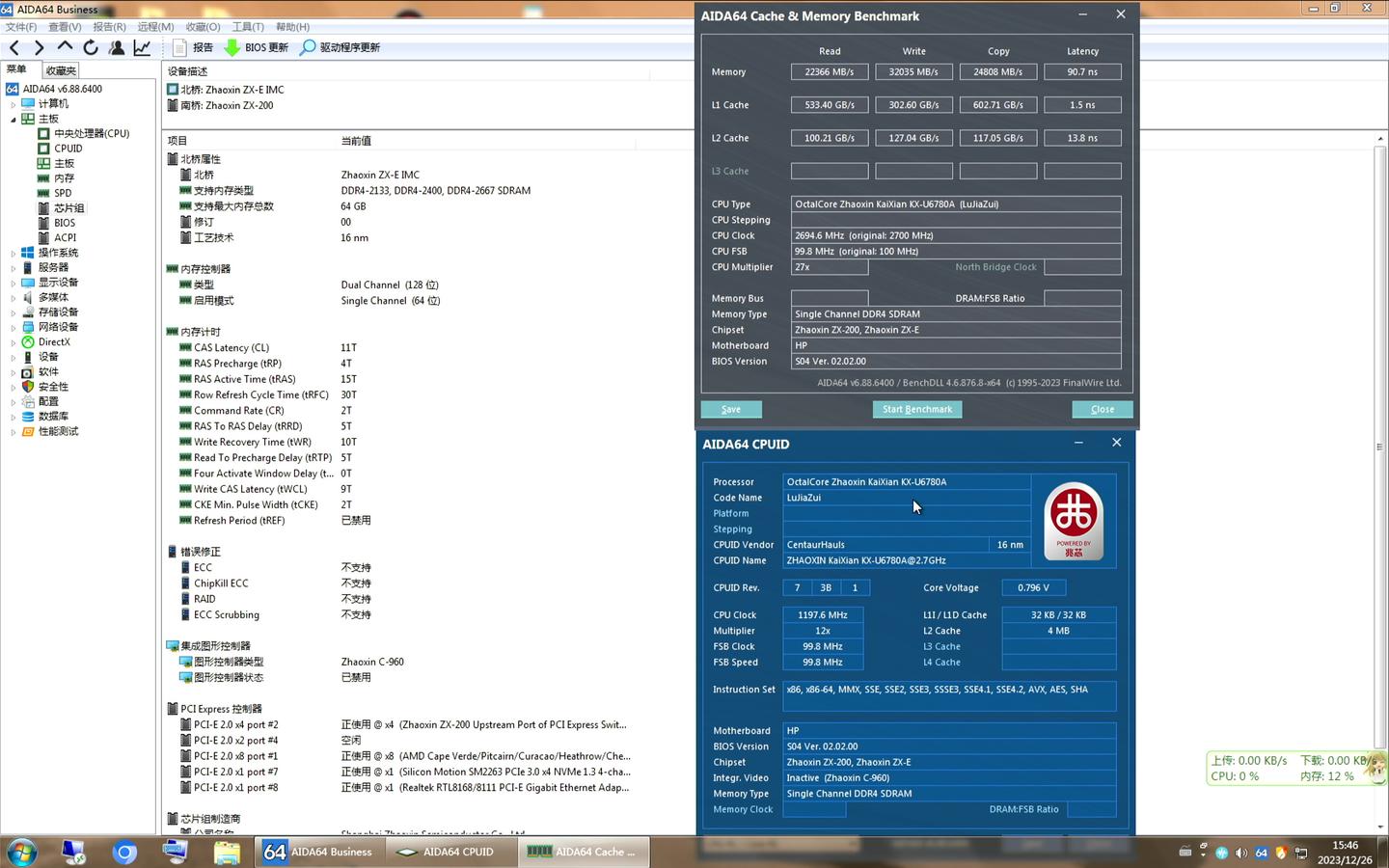Expand the 操作系统 tree node
1389x868 pixels.
pos(13,252)
